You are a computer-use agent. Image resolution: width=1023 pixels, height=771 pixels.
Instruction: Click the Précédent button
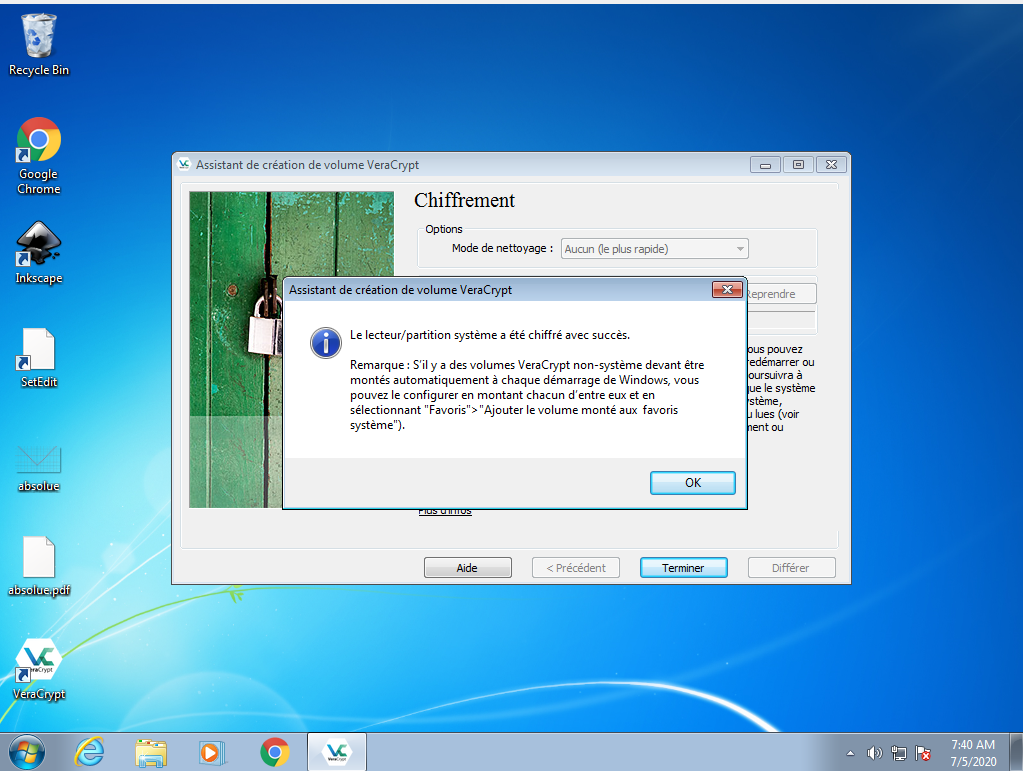575,567
